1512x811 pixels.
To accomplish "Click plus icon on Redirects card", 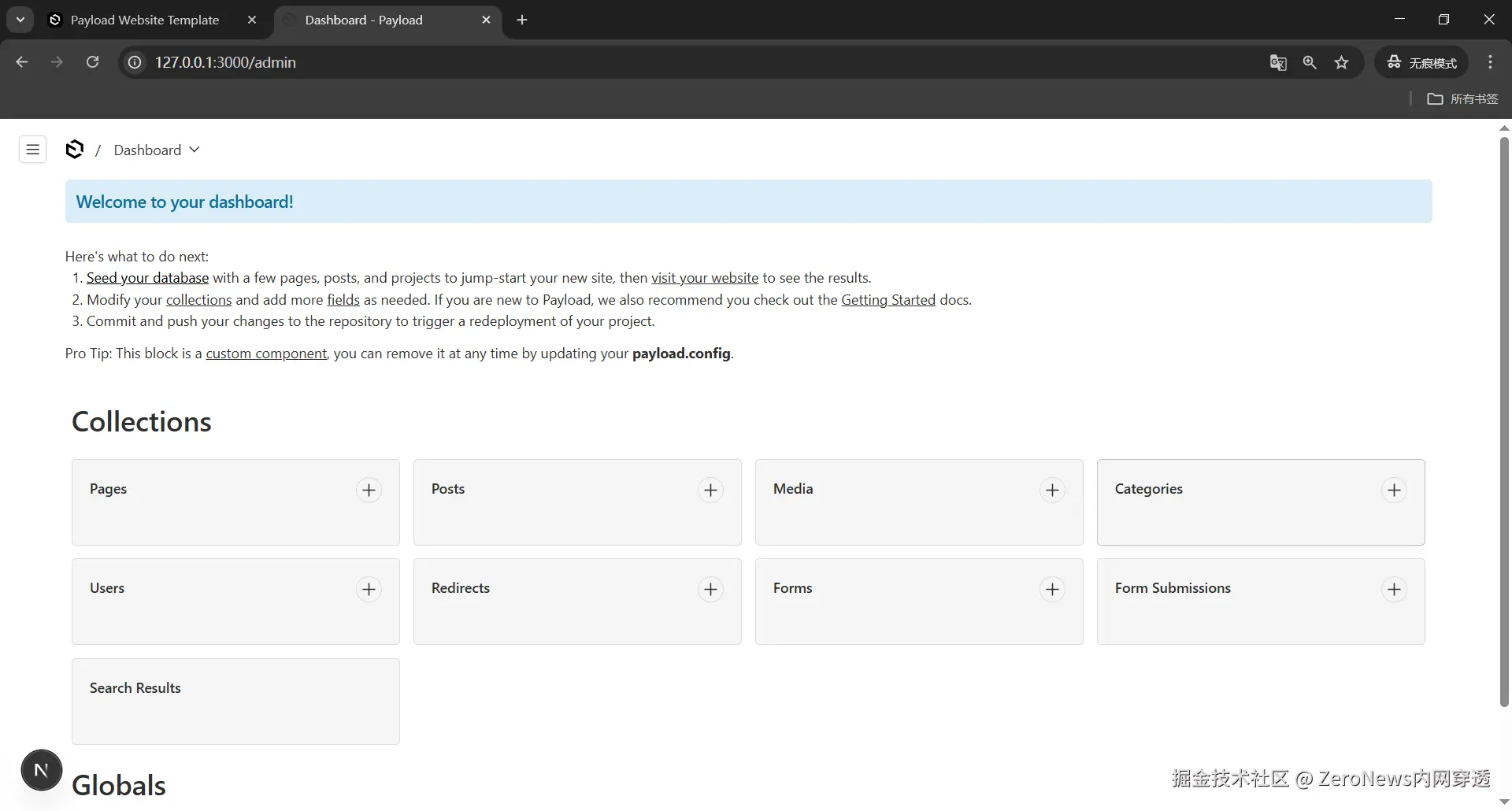I will [710, 589].
